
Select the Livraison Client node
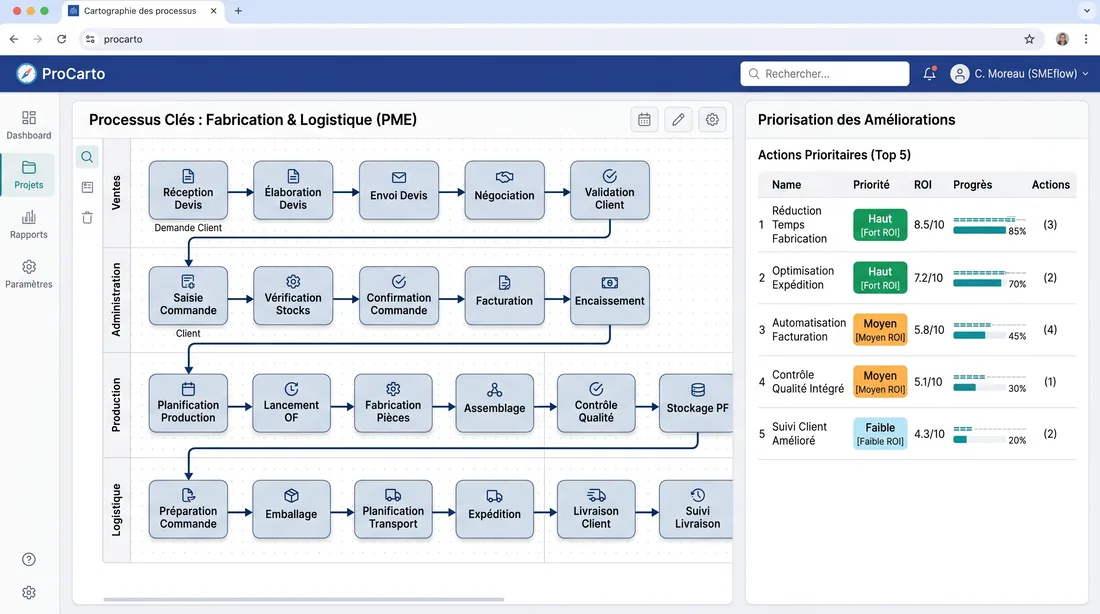coord(596,509)
